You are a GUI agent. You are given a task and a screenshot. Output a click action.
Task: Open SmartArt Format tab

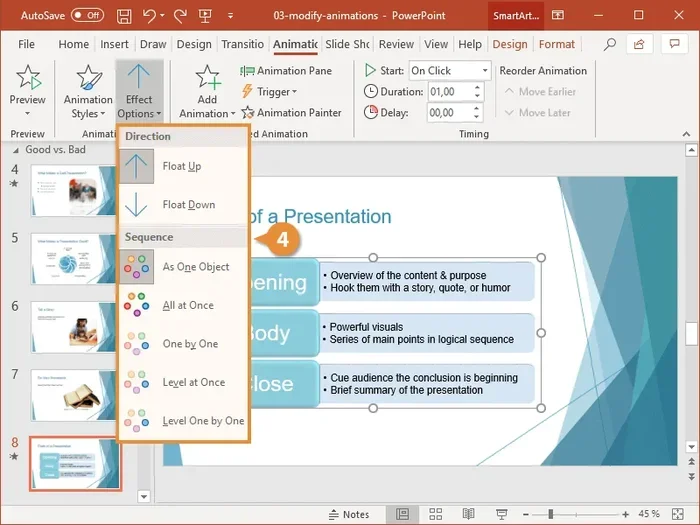[557, 44]
